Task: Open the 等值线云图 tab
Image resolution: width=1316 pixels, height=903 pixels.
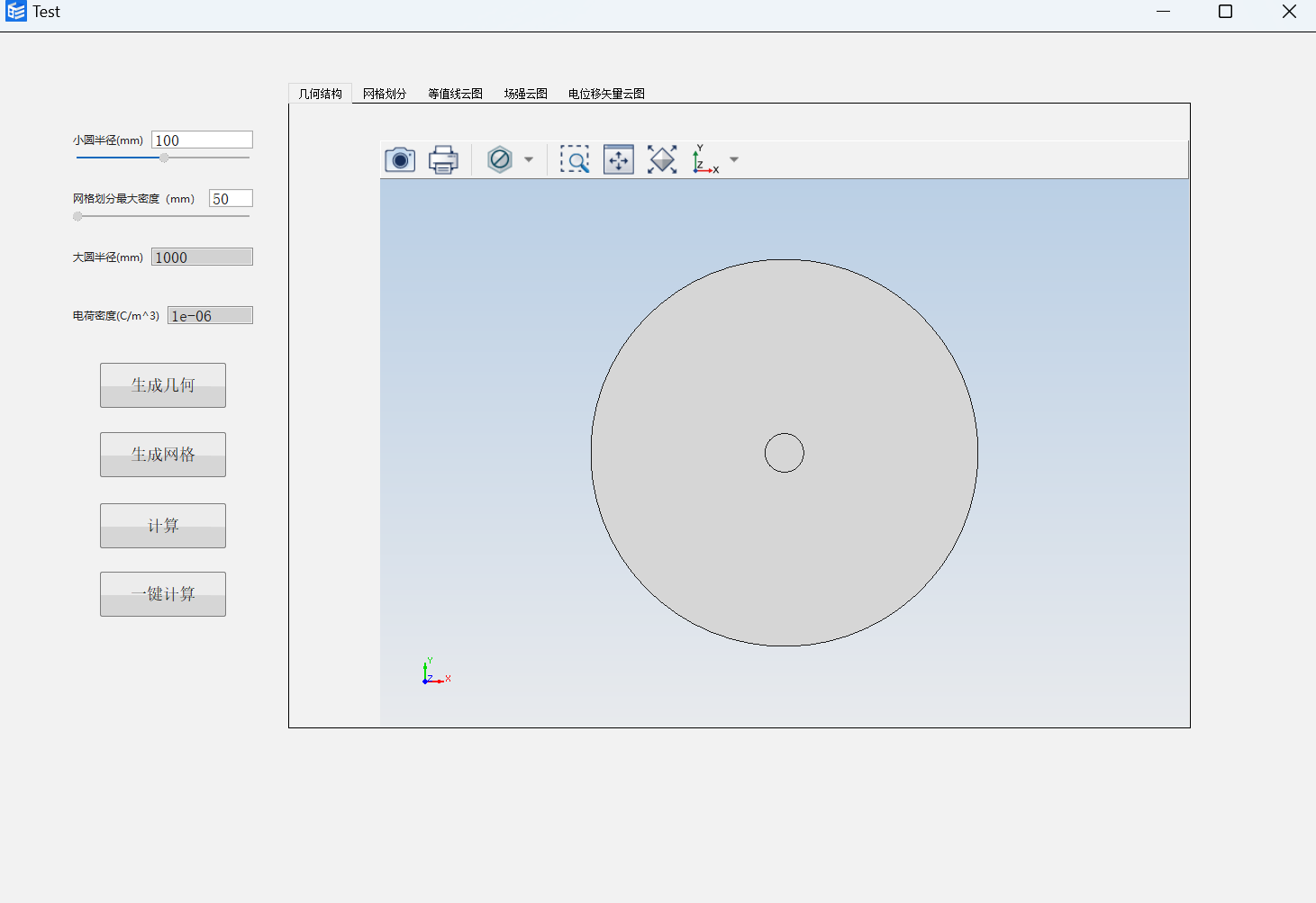Action: [x=456, y=94]
